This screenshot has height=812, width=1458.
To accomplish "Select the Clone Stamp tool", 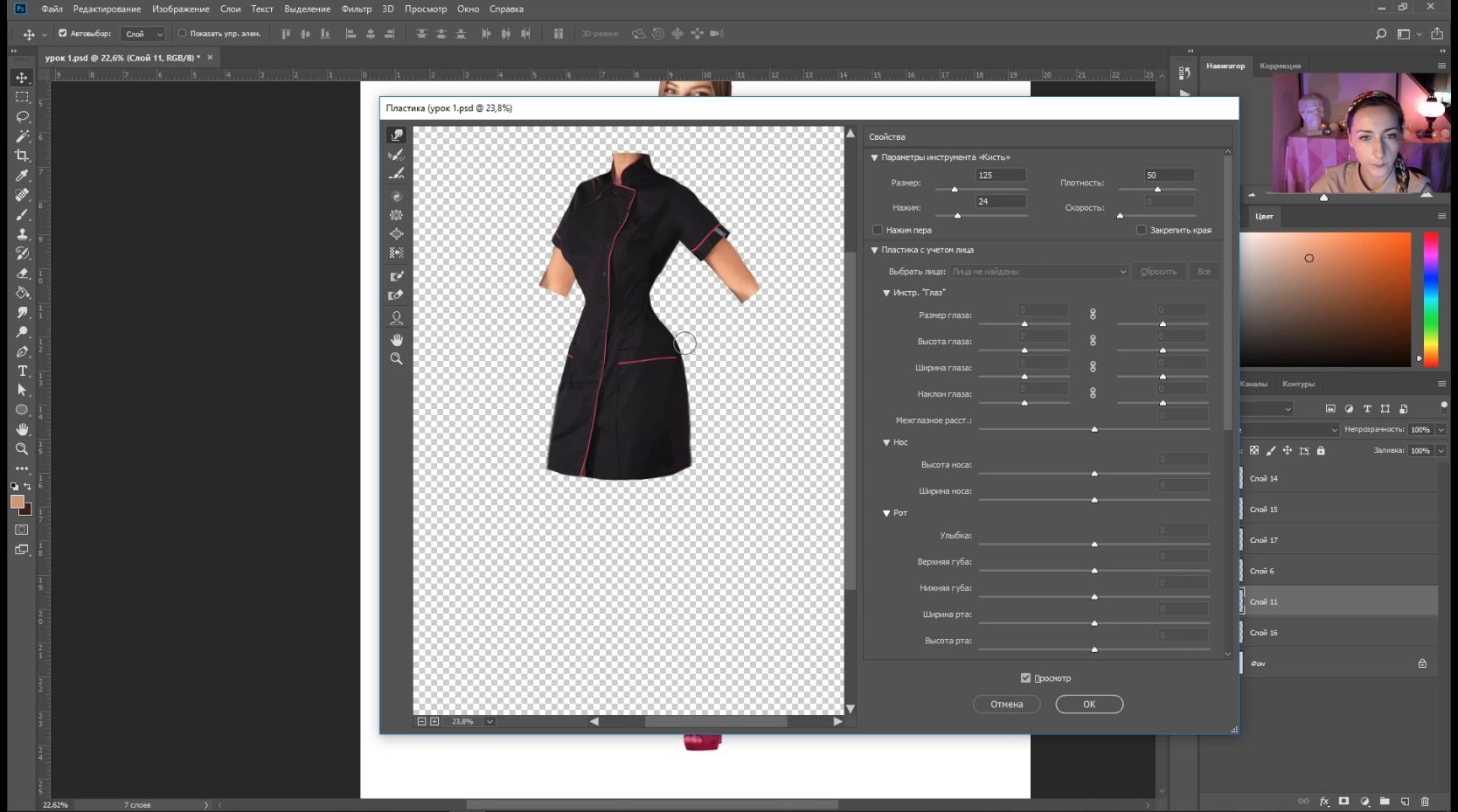I will coord(23,234).
